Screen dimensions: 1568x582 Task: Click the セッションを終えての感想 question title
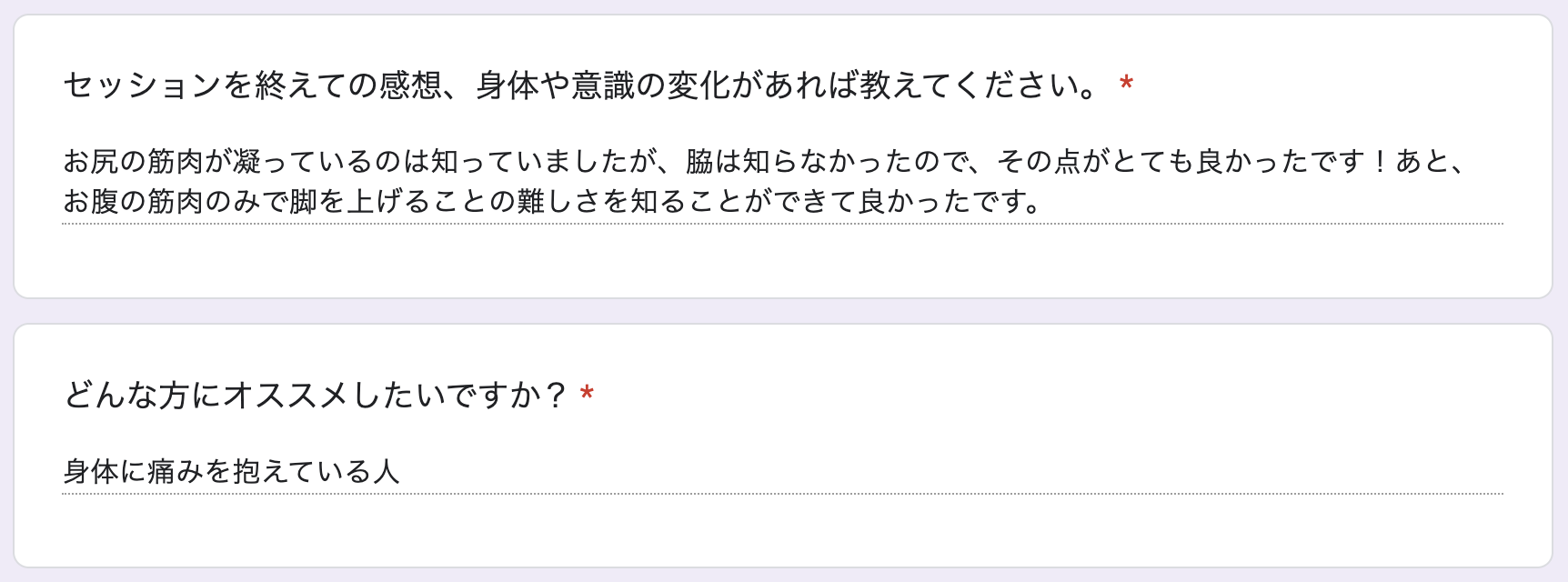pyautogui.click(x=583, y=85)
